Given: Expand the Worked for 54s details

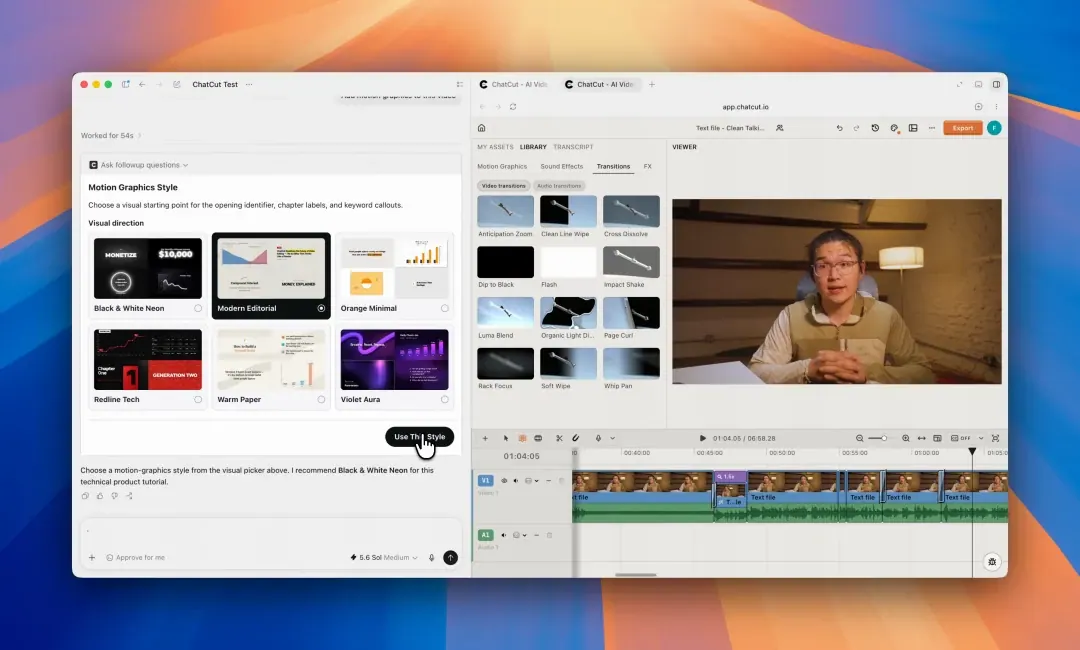Looking at the screenshot, I should (111, 136).
